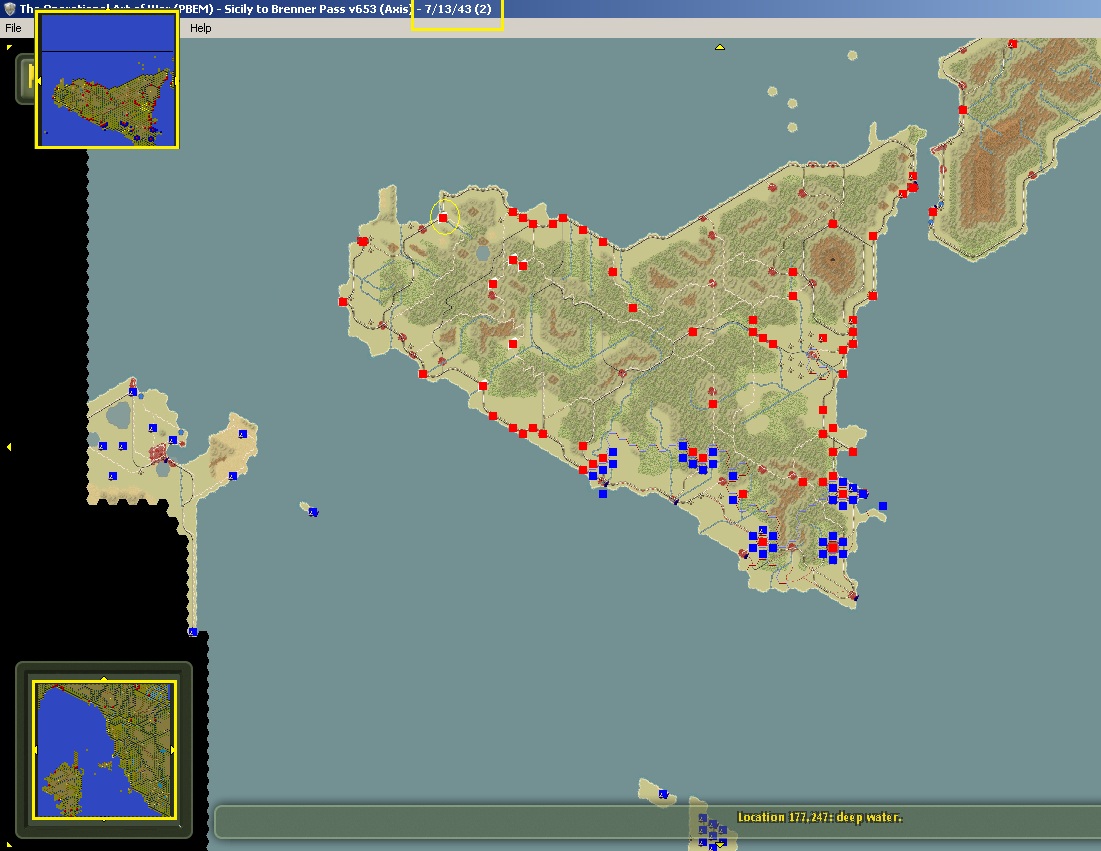
Task: Select blue unit at tip of narrow southern peninsula
Action: click(x=192, y=632)
